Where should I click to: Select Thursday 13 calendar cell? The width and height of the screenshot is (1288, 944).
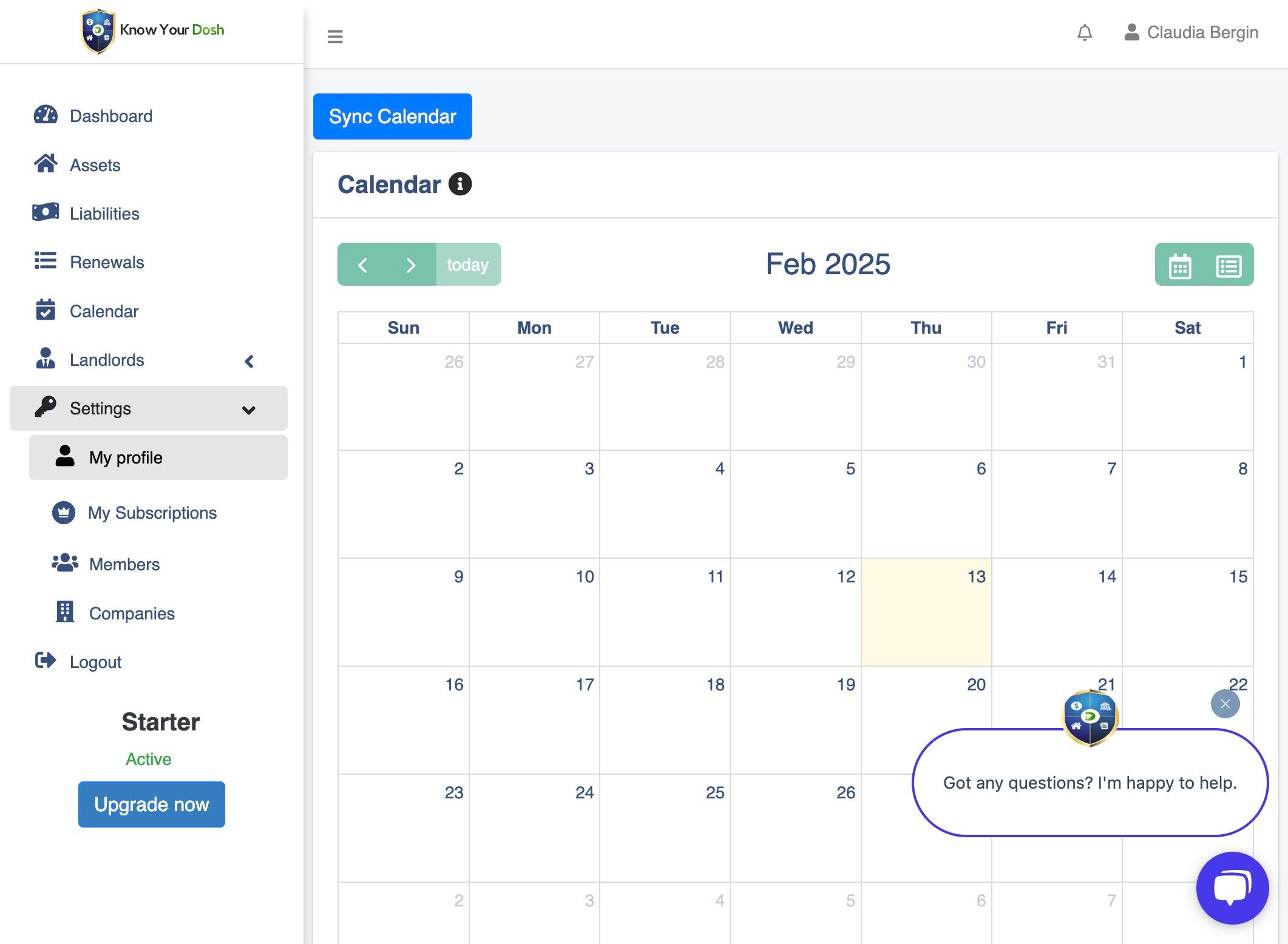coord(926,612)
